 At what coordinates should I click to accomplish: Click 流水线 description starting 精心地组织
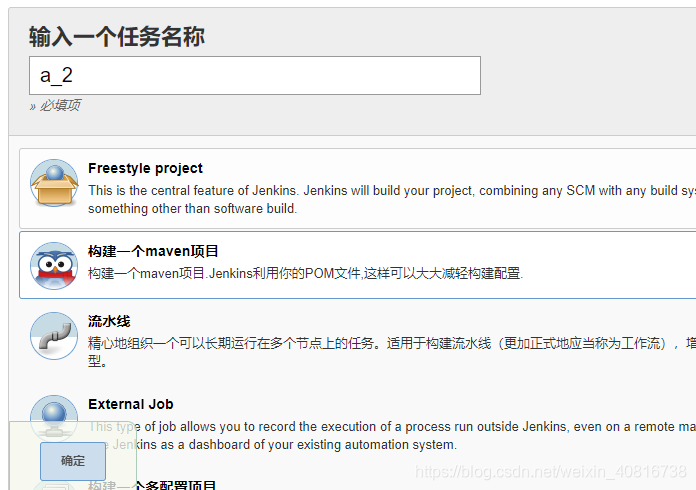[x=392, y=352]
